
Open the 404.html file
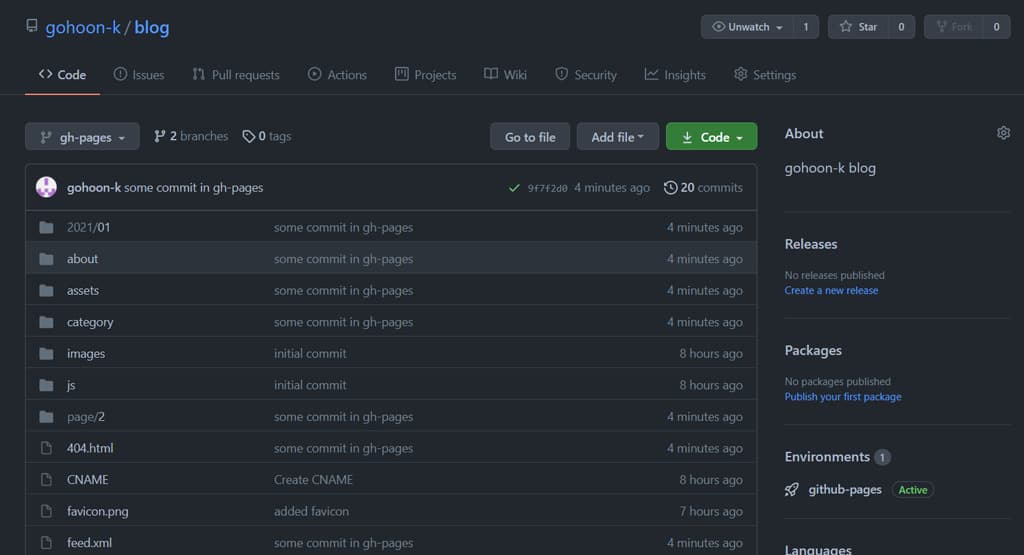[90, 448]
